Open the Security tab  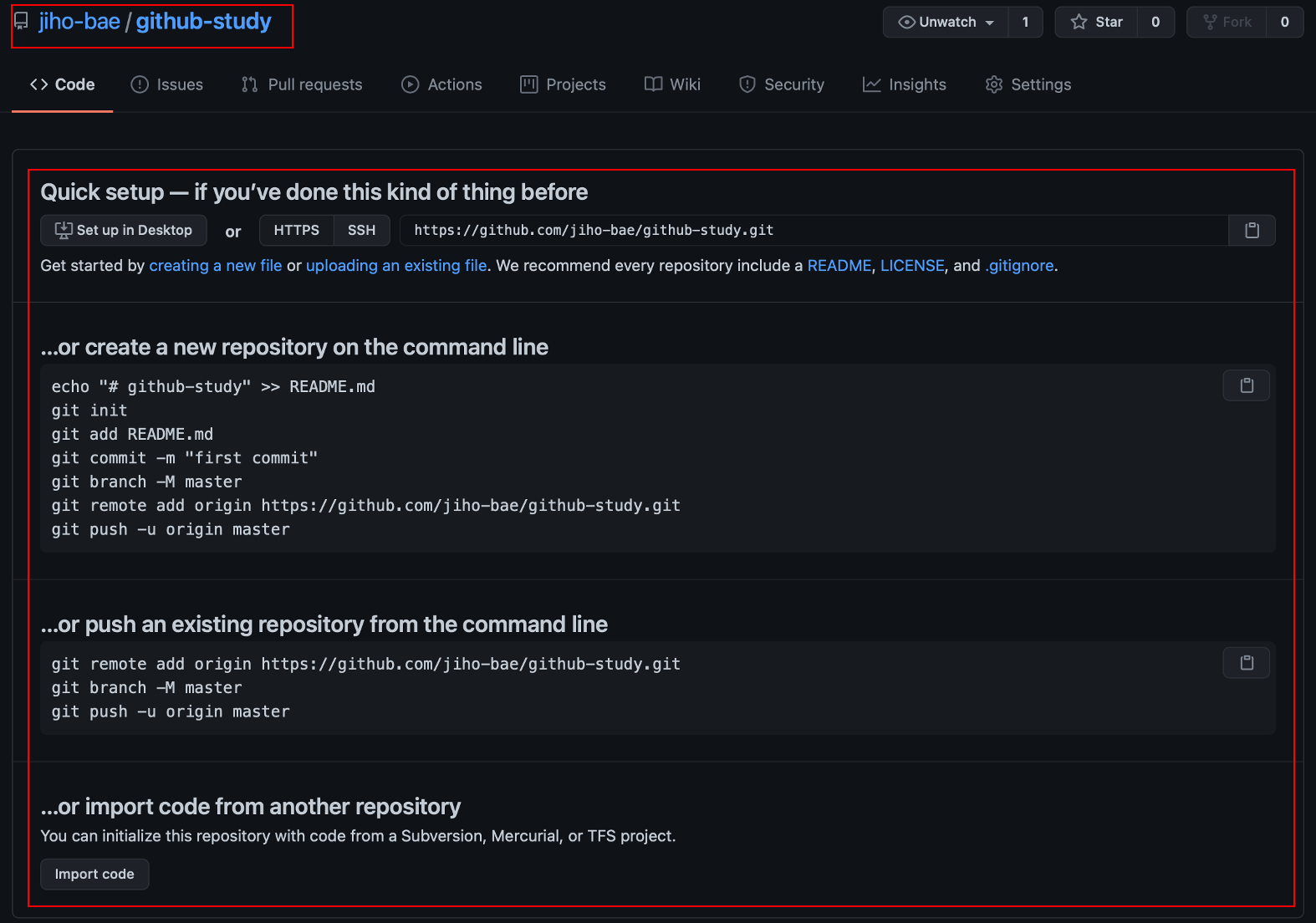782,84
